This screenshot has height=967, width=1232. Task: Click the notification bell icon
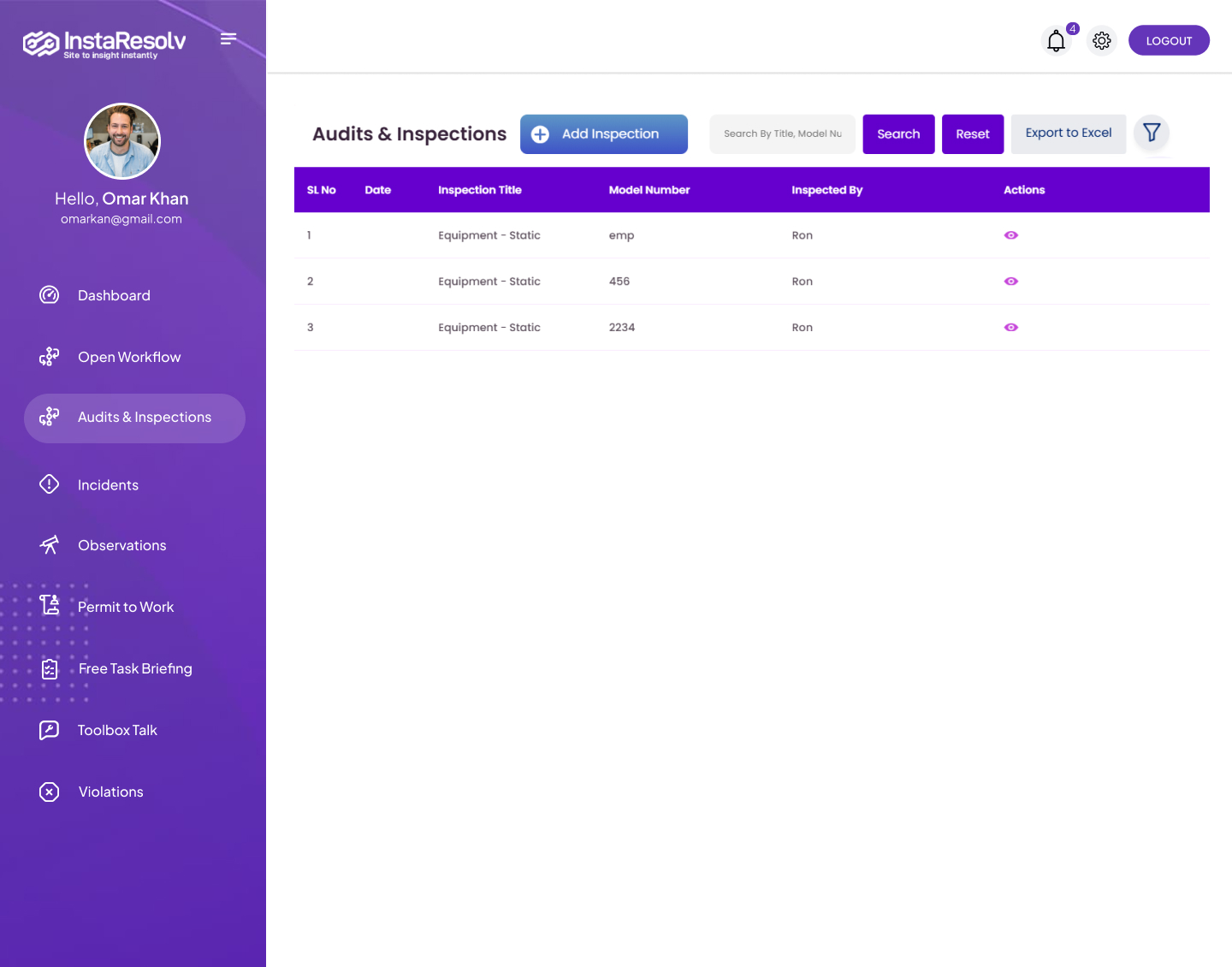[1057, 41]
